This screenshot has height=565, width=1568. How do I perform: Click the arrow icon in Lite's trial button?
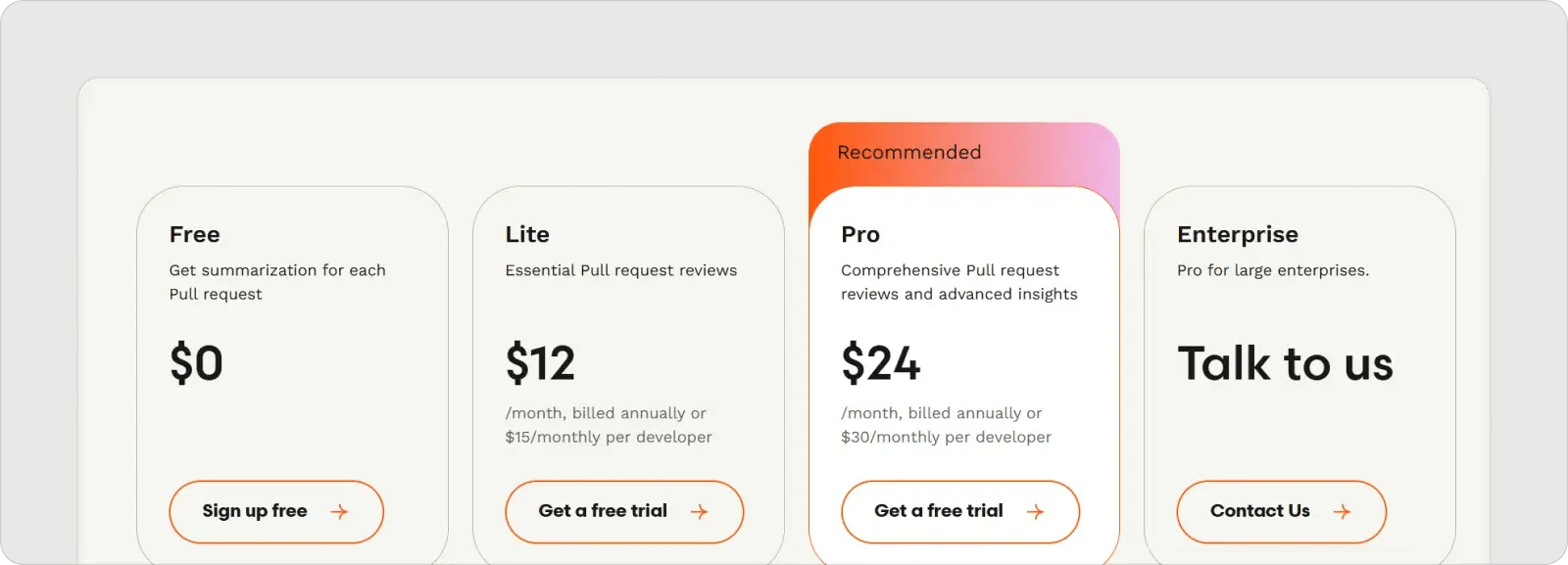(x=702, y=511)
